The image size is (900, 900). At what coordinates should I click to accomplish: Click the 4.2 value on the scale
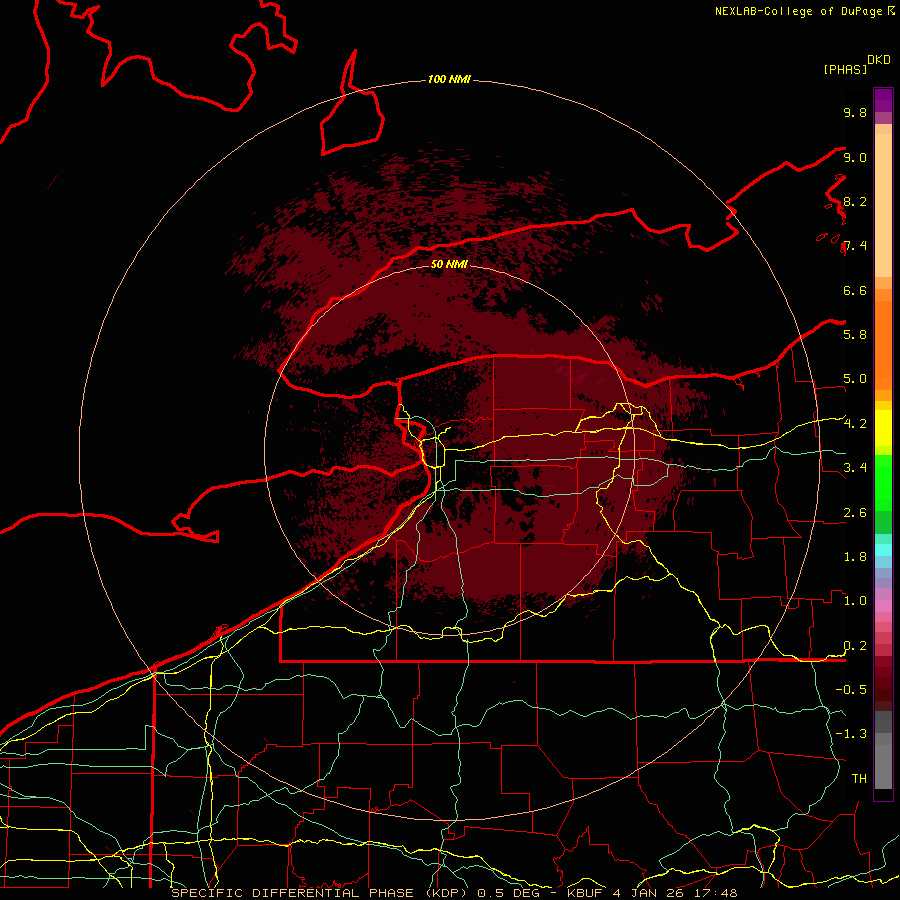click(855, 424)
